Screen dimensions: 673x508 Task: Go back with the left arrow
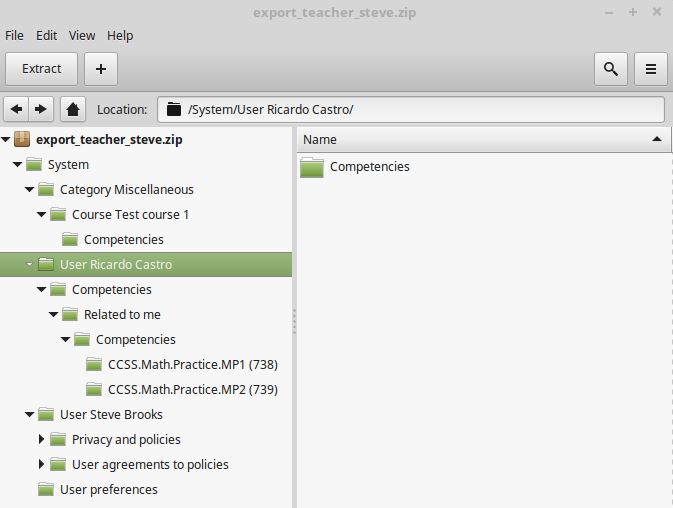(16, 109)
